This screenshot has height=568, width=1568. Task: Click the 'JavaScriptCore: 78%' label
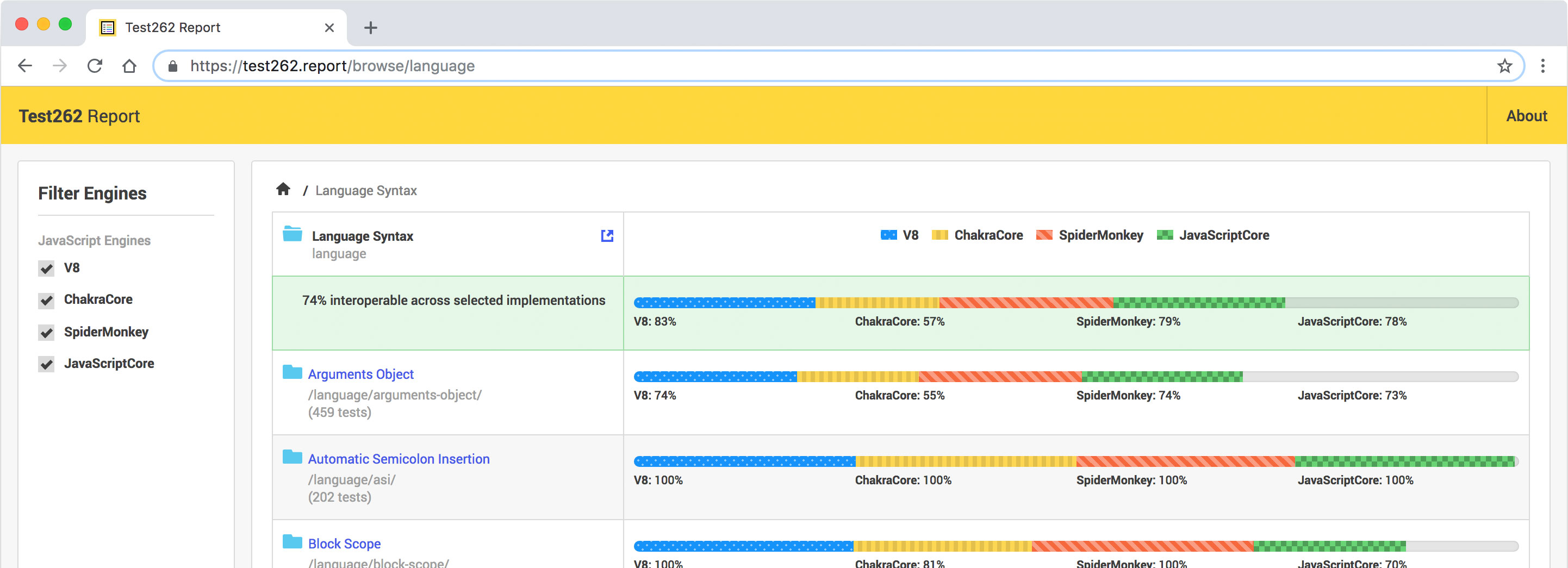pos(1352,321)
